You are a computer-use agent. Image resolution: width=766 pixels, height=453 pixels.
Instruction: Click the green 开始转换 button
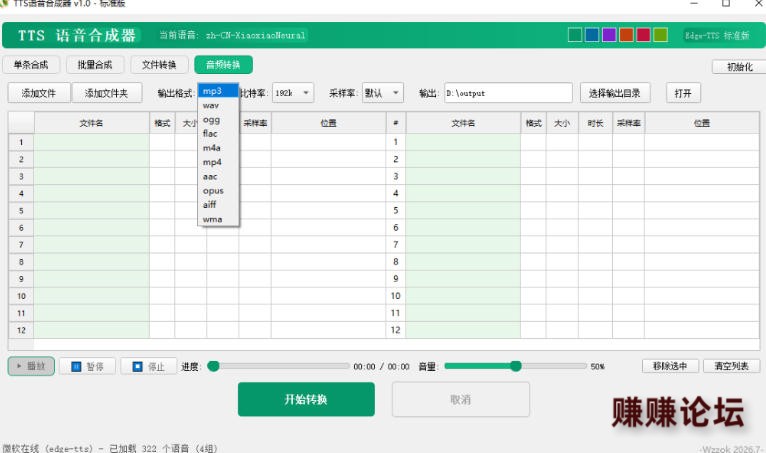[x=306, y=399]
